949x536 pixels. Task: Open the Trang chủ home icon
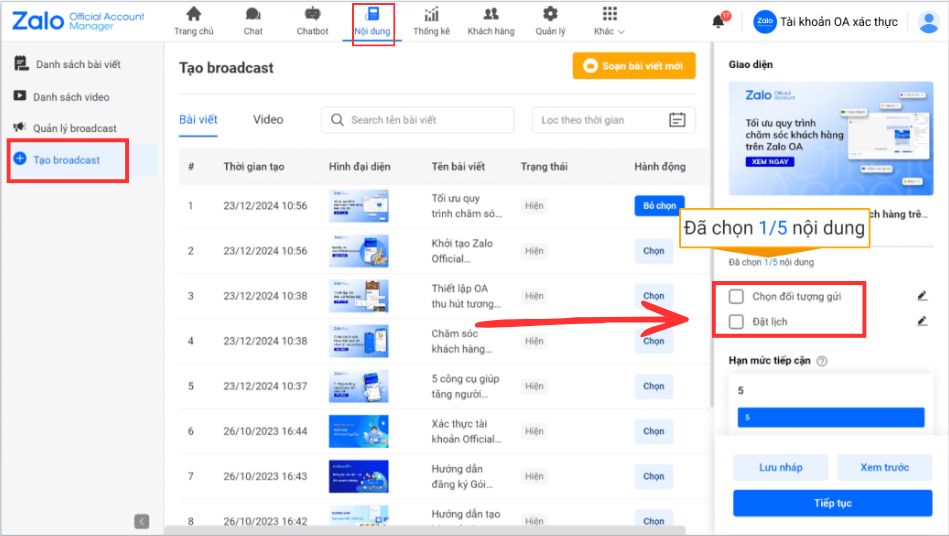[x=194, y=15]
